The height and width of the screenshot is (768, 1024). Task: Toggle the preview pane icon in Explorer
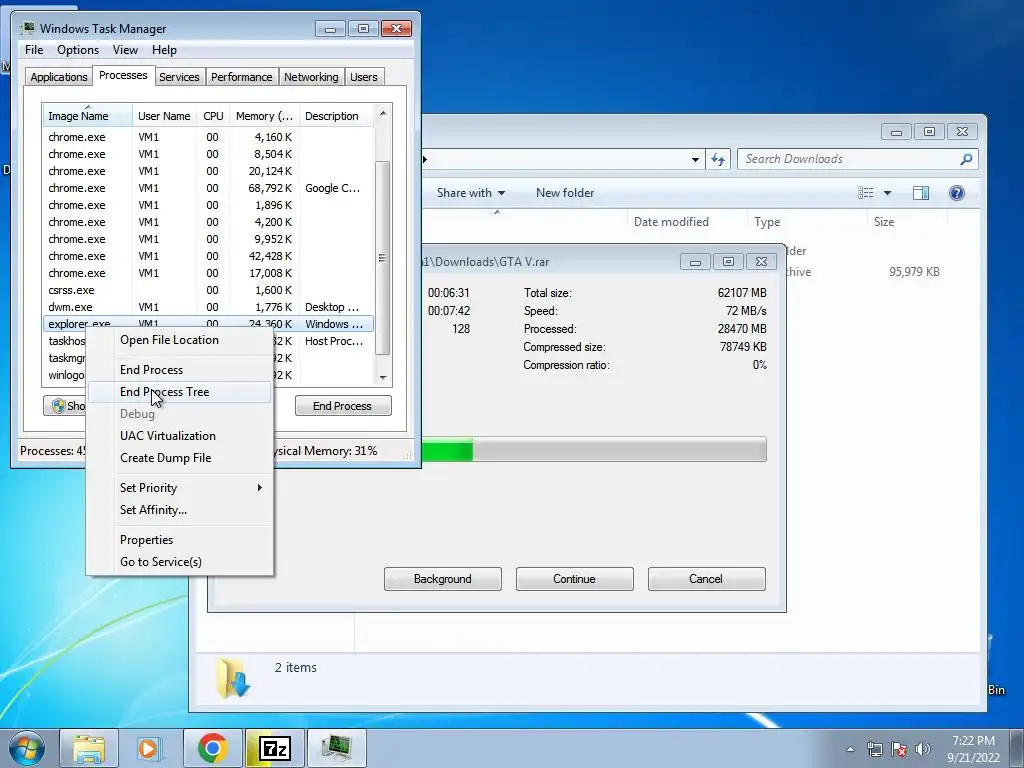pyautogui.click(x=921, y=193)
